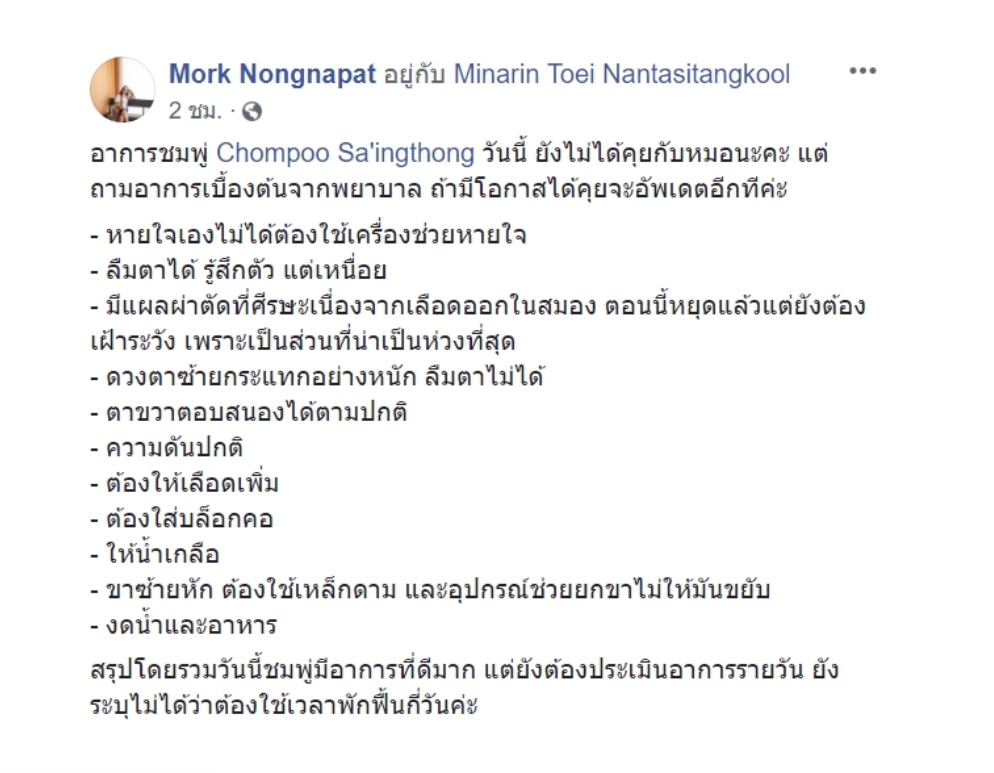The image size is (994, 773).
Task: Click the line about เครื่องช่วยหายใจ
Action: tap(309, 235)
